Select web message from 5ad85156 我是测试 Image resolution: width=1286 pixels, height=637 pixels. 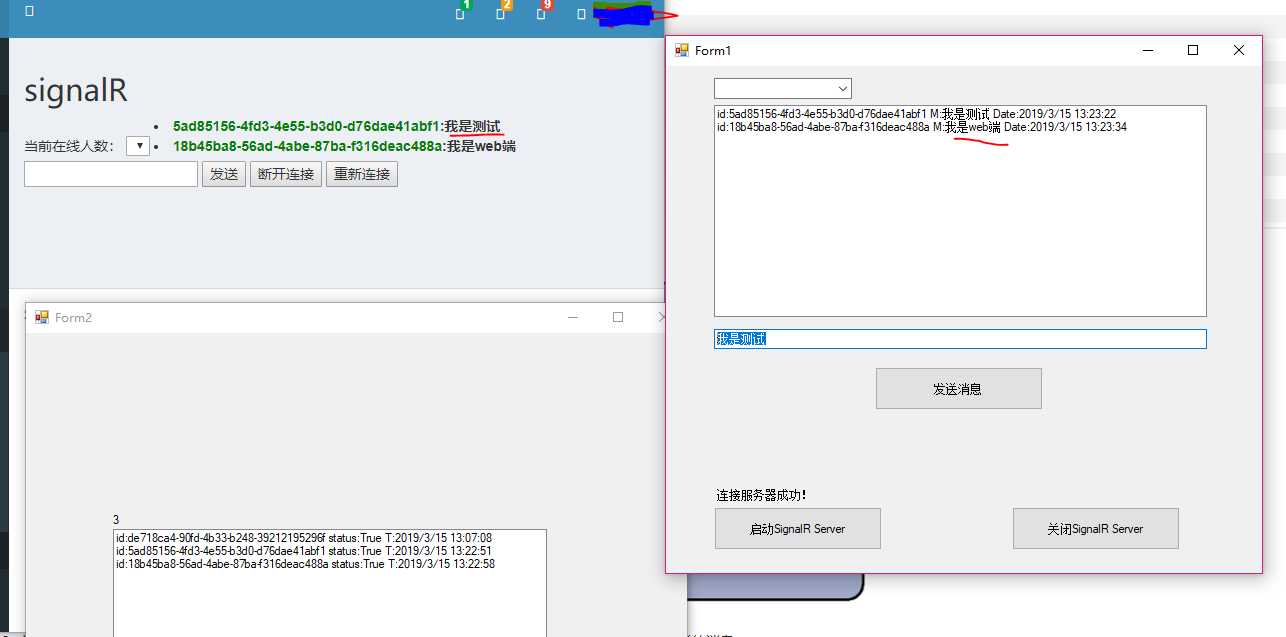tap(336, 127)
